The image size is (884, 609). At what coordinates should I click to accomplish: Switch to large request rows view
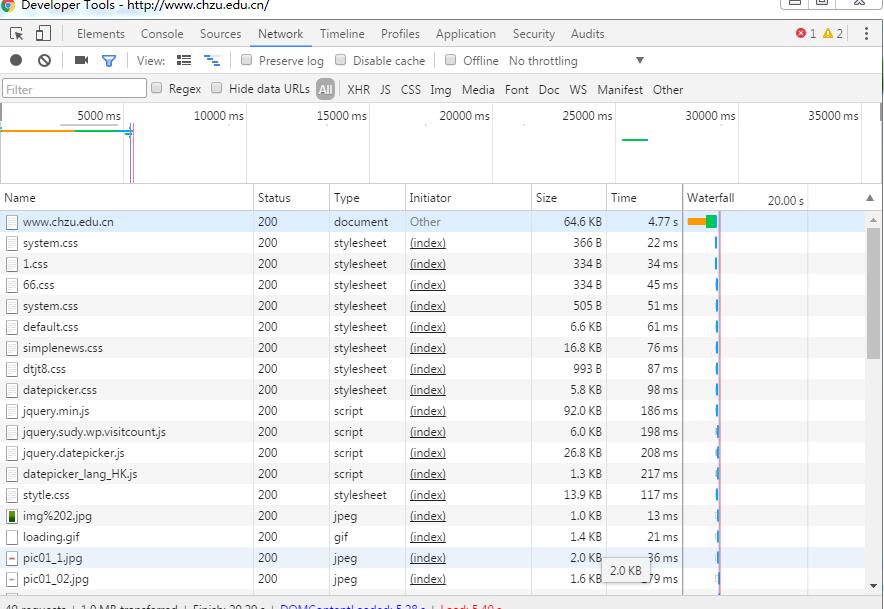(x=184, y=60)
